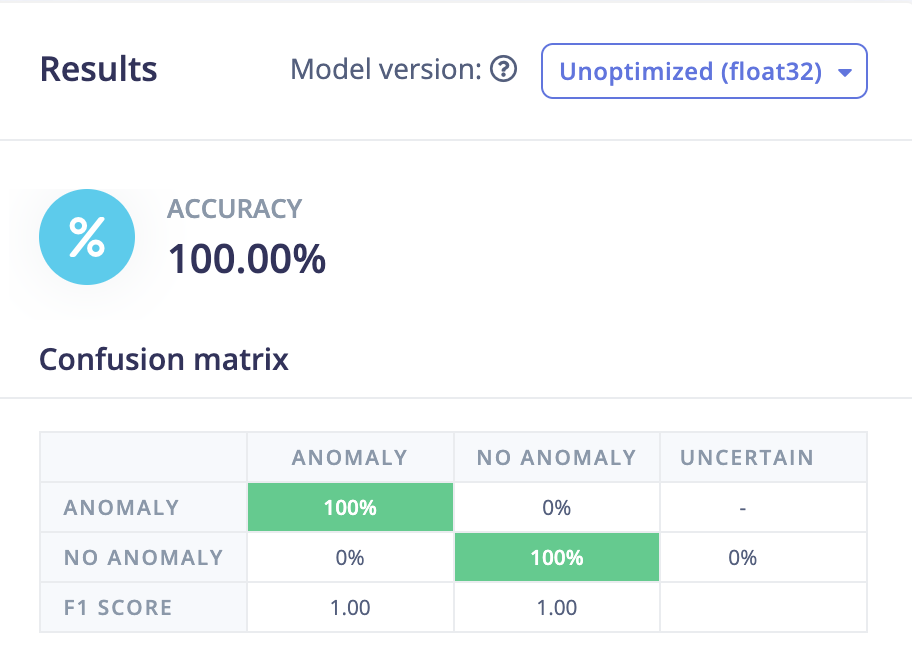912x670 pixels.
Task: Select the green No Anomaly 100% cell
Action: tap(557, 557)
